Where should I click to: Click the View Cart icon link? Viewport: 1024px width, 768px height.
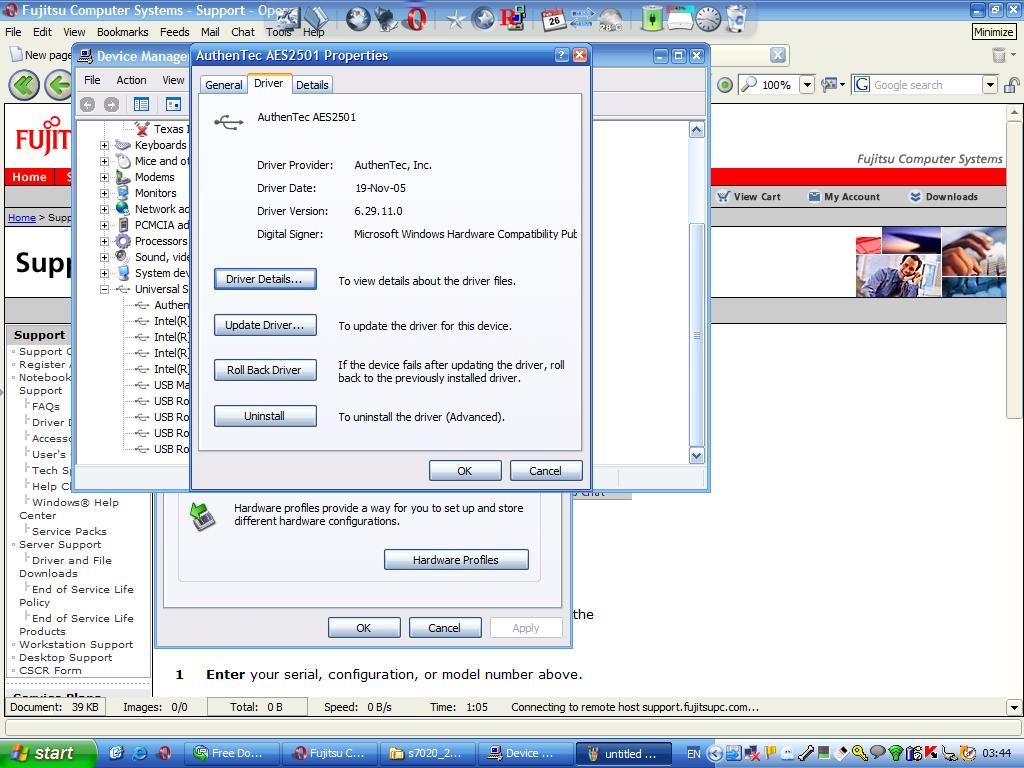click(723, 197)
